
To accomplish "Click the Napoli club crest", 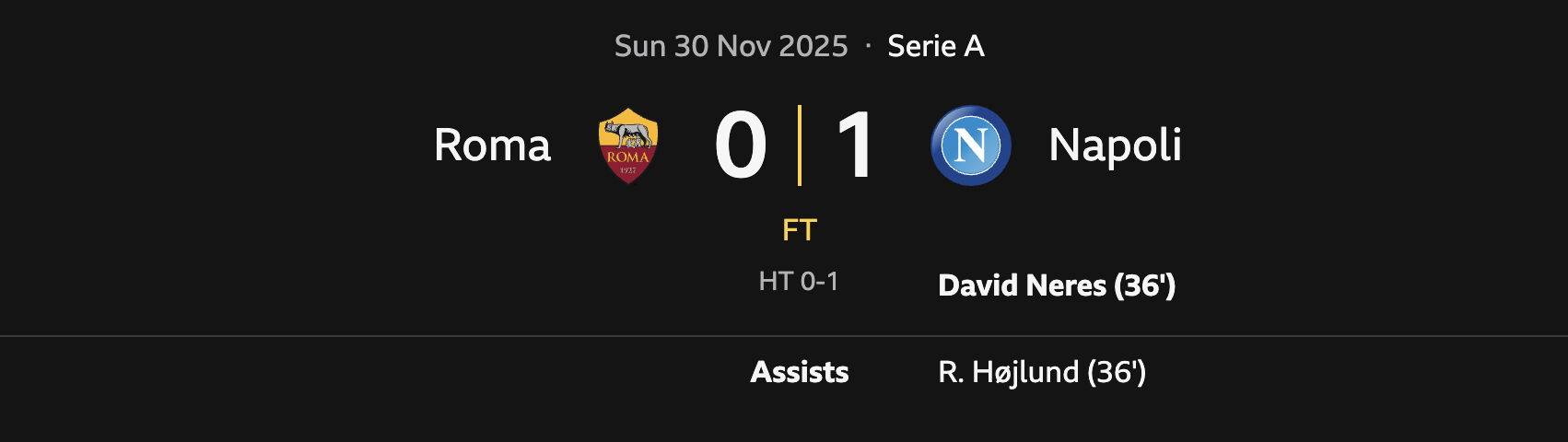I will [971, 145].
